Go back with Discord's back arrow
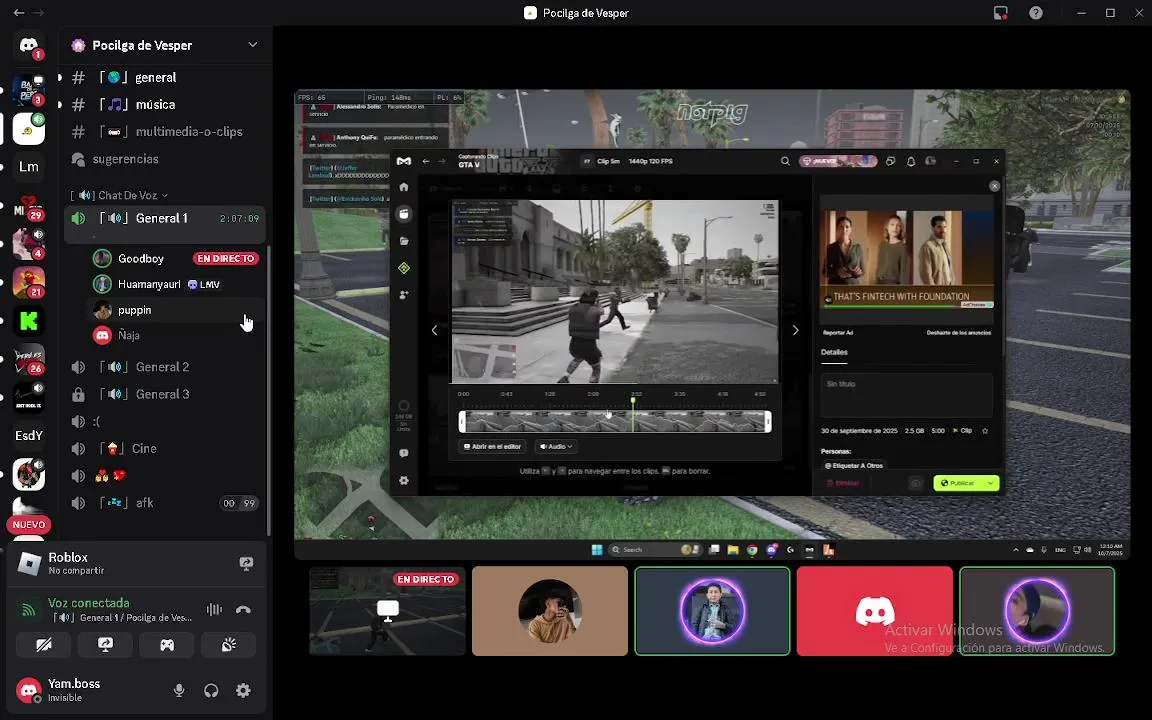 click(18, 12)
